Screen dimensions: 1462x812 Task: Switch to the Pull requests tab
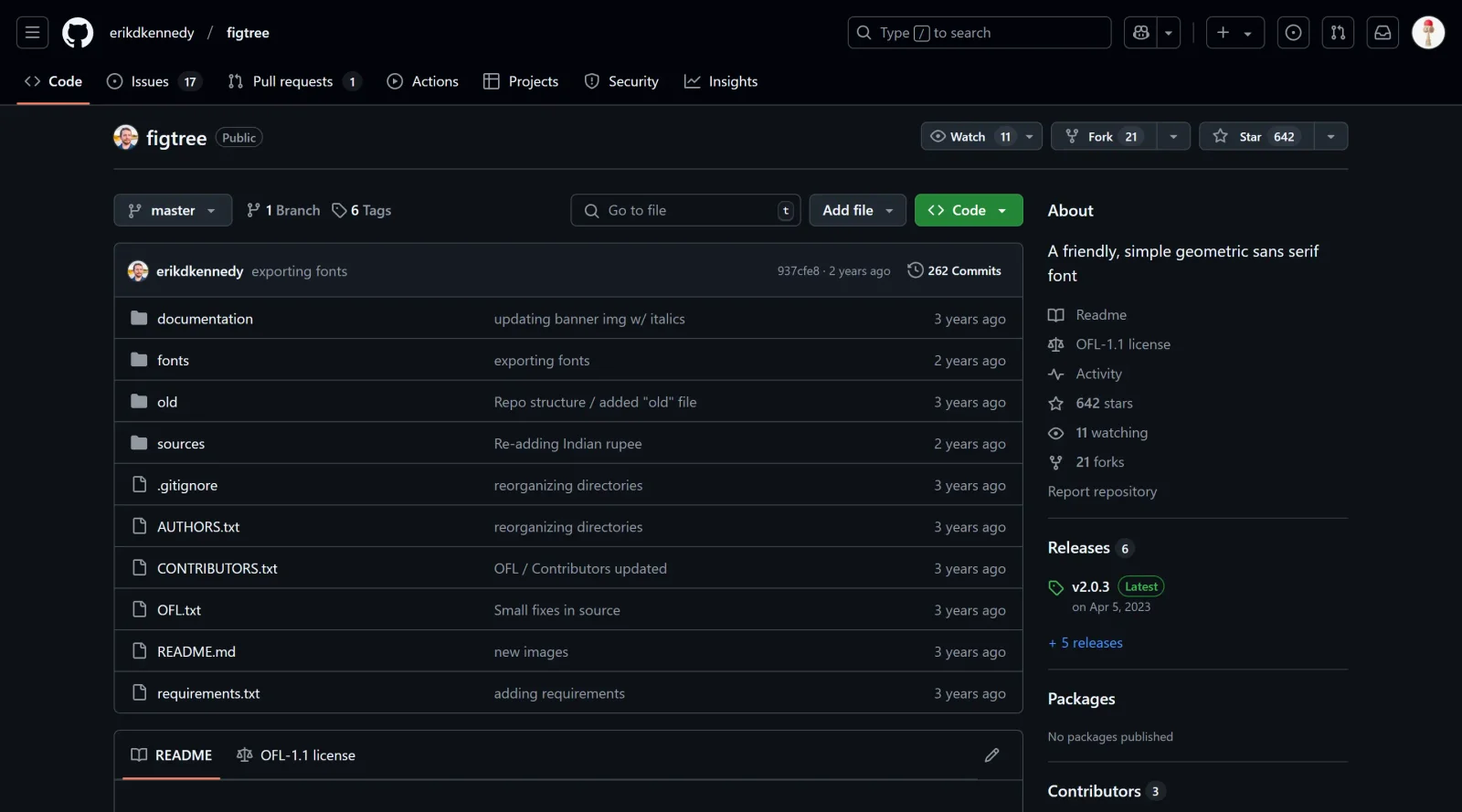point(294,81)
